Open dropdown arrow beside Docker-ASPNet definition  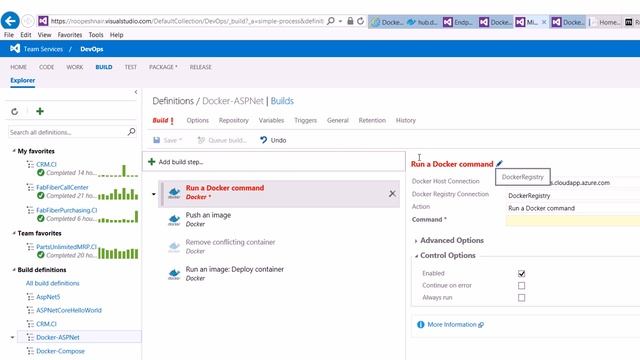(13, 338)
